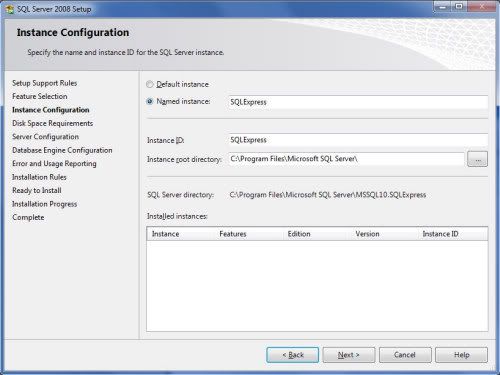500x375 pixels.
Task: Close the SQL Server 2008 Setup window
Action: (482, 7)
